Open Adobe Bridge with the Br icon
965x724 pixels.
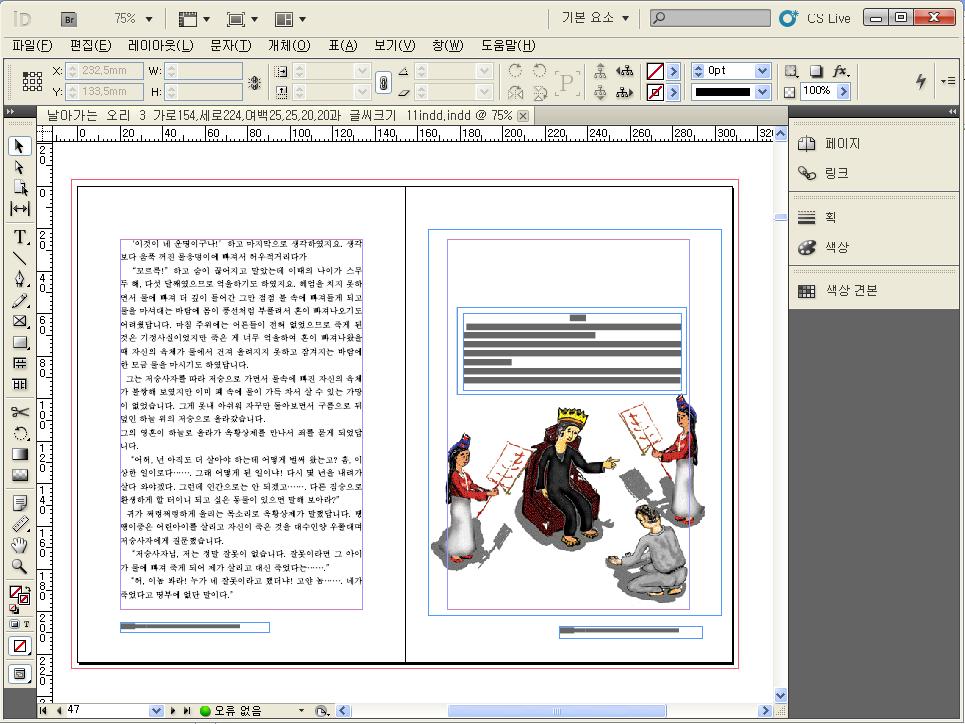[x=69, y=18]
